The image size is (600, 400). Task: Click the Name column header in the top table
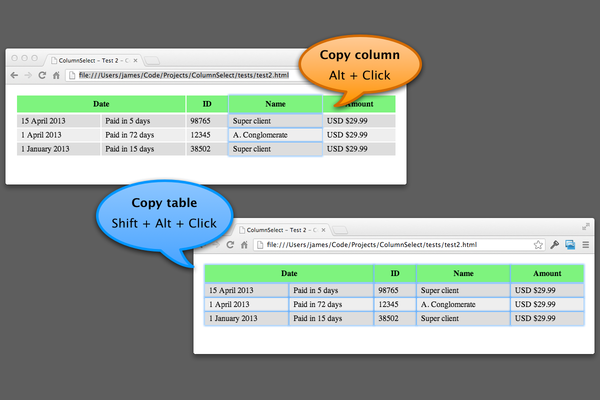tap(275, 103)
